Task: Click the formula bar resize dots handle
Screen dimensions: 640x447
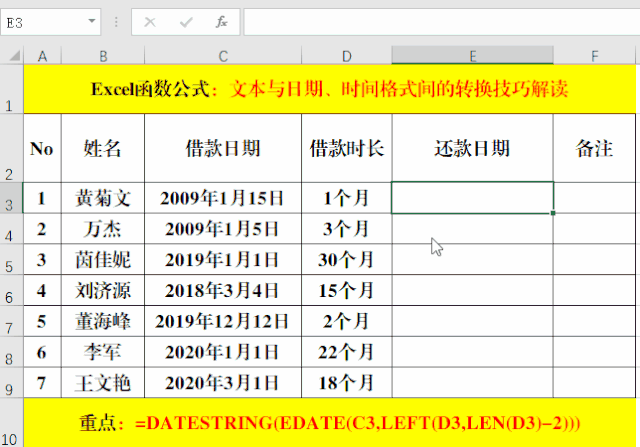Action: [x=116, y=22]
